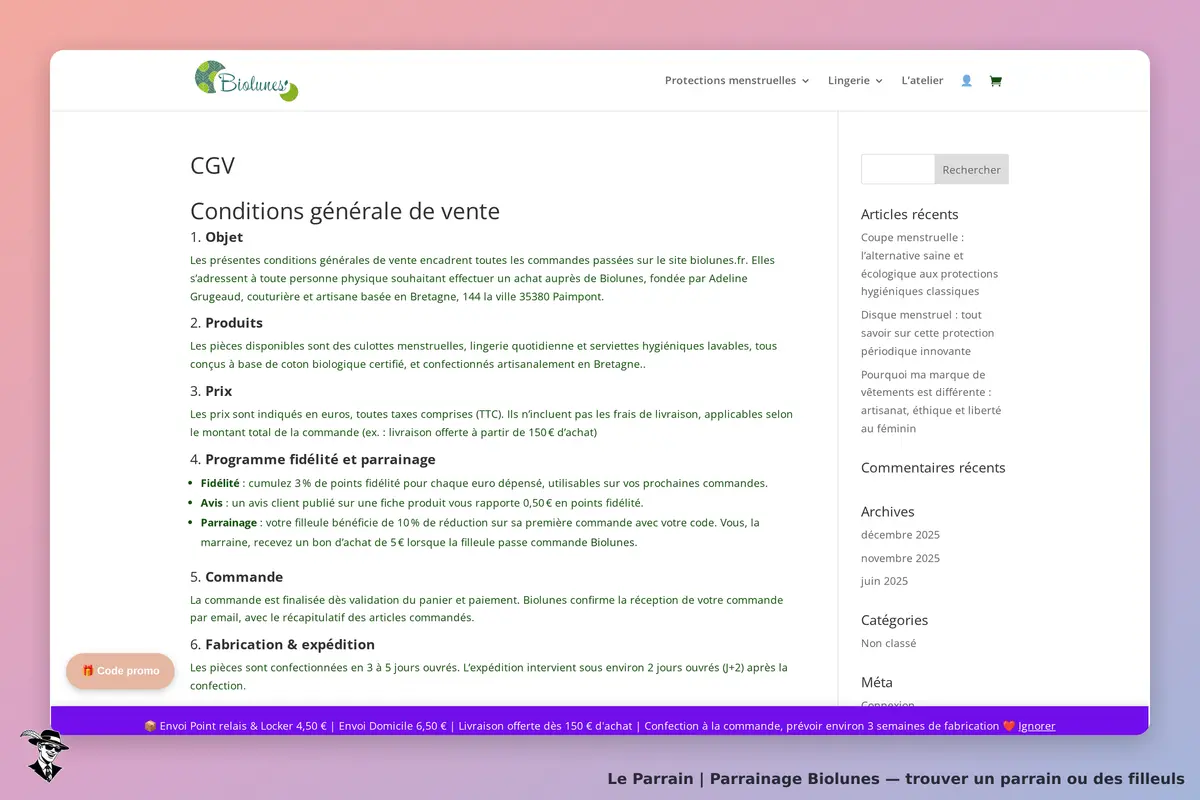The height and width of the screenshot is (800, 1200).
Task: Focus the sidebar search input field
Action: [898, 169]
